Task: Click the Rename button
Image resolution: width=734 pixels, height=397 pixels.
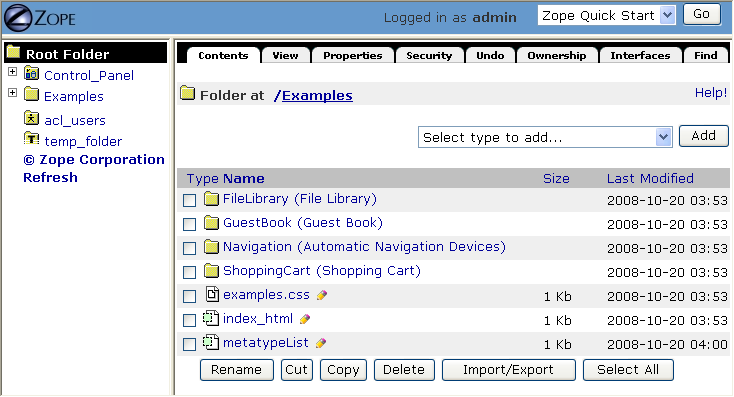Action: pyautogui.click(x=236, y=370)
